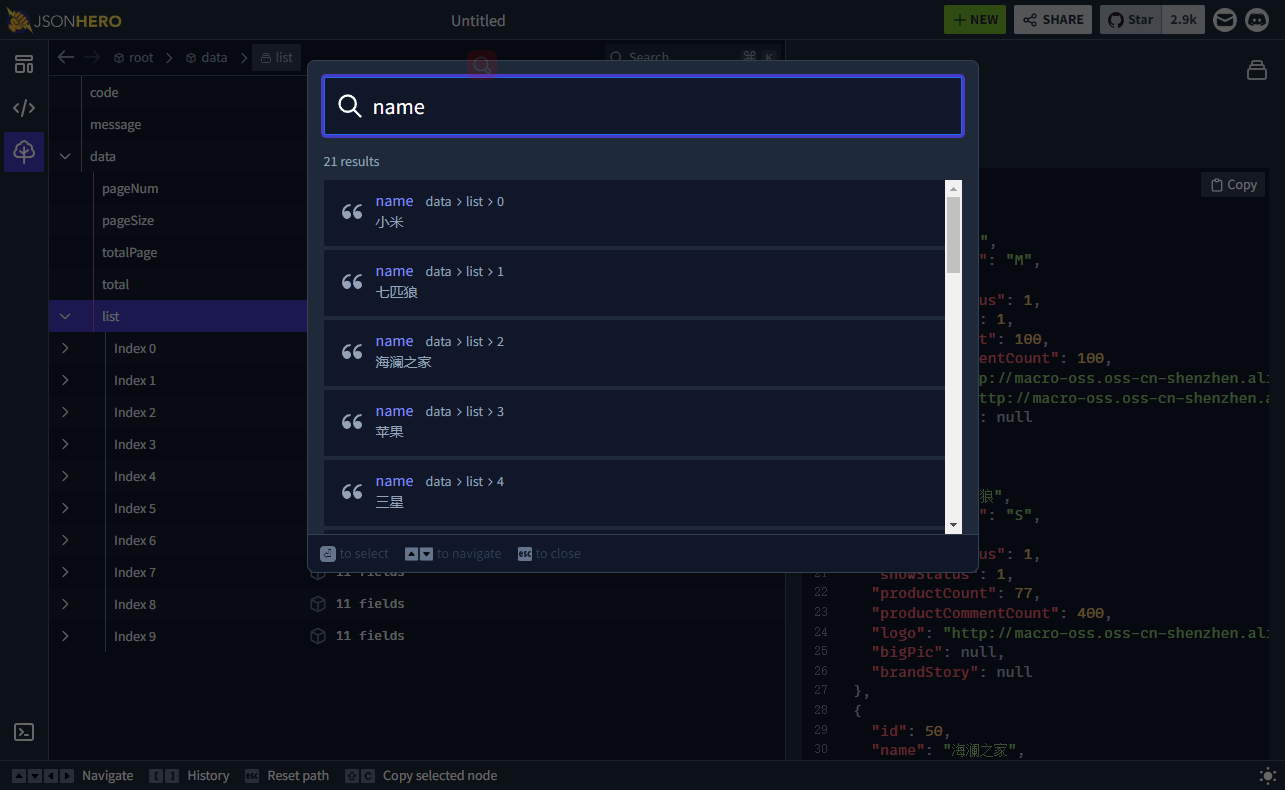The image size is (1285, 790).
Task: Expand Index 3 in the tree
Action: pos(65,444)
